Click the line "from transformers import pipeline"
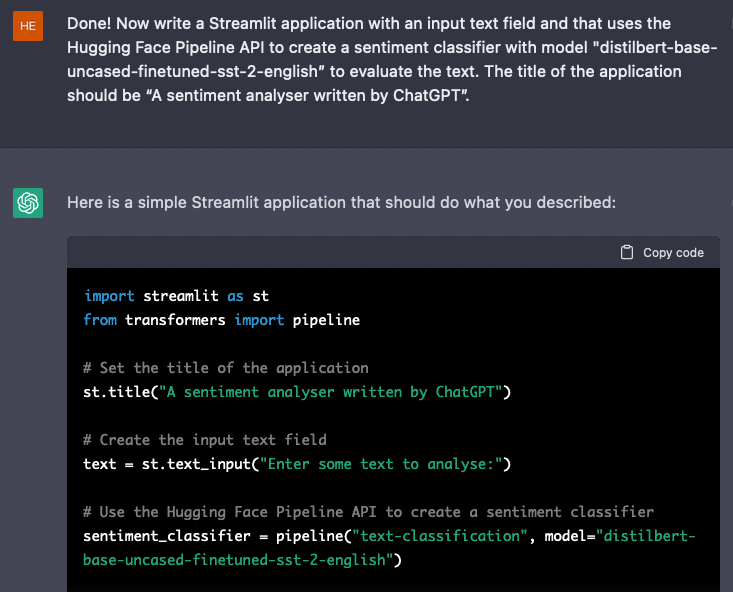The image size is (733, 592). click(x=221, y=320)
